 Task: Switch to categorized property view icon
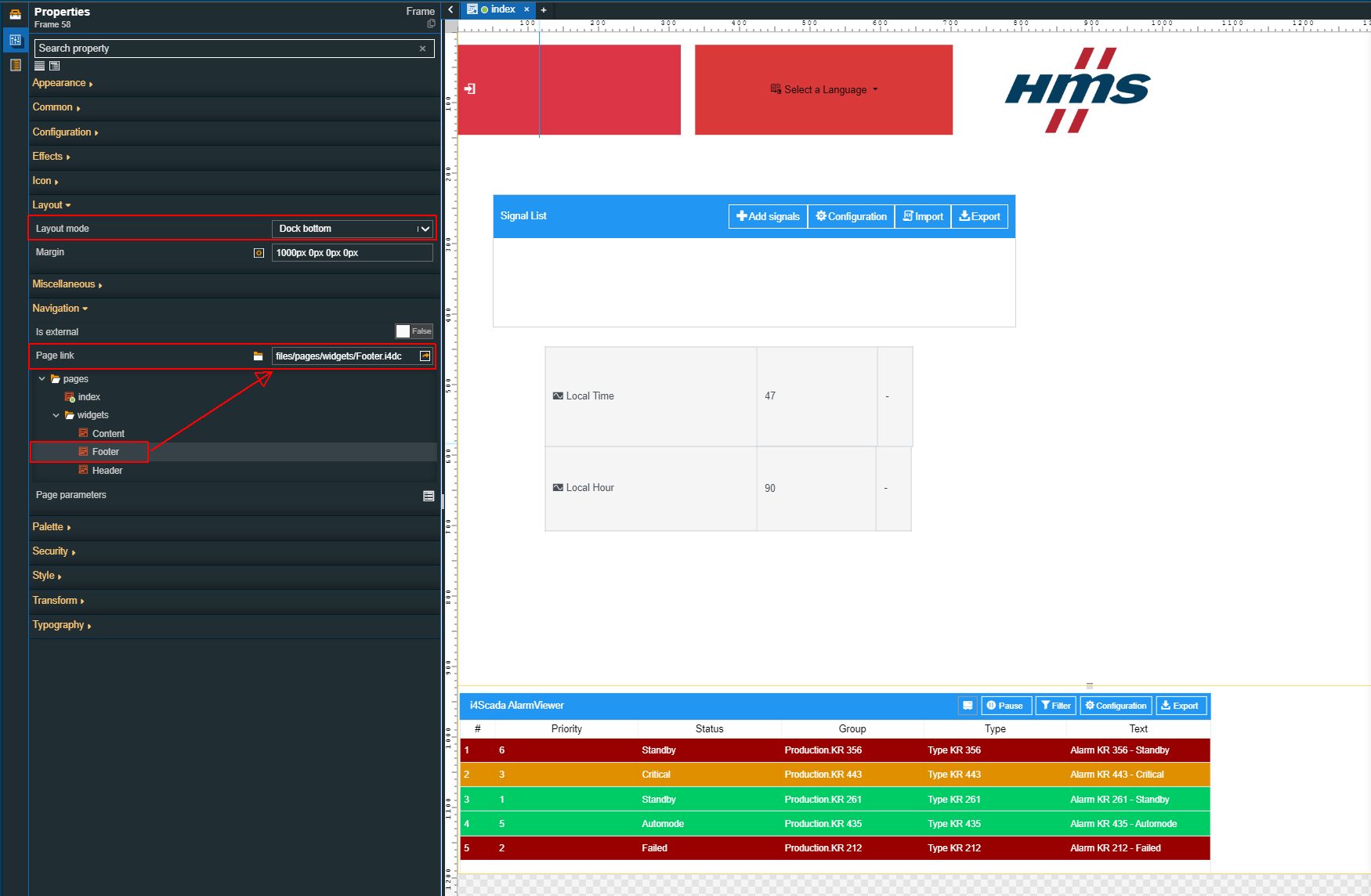pos(54,66)
